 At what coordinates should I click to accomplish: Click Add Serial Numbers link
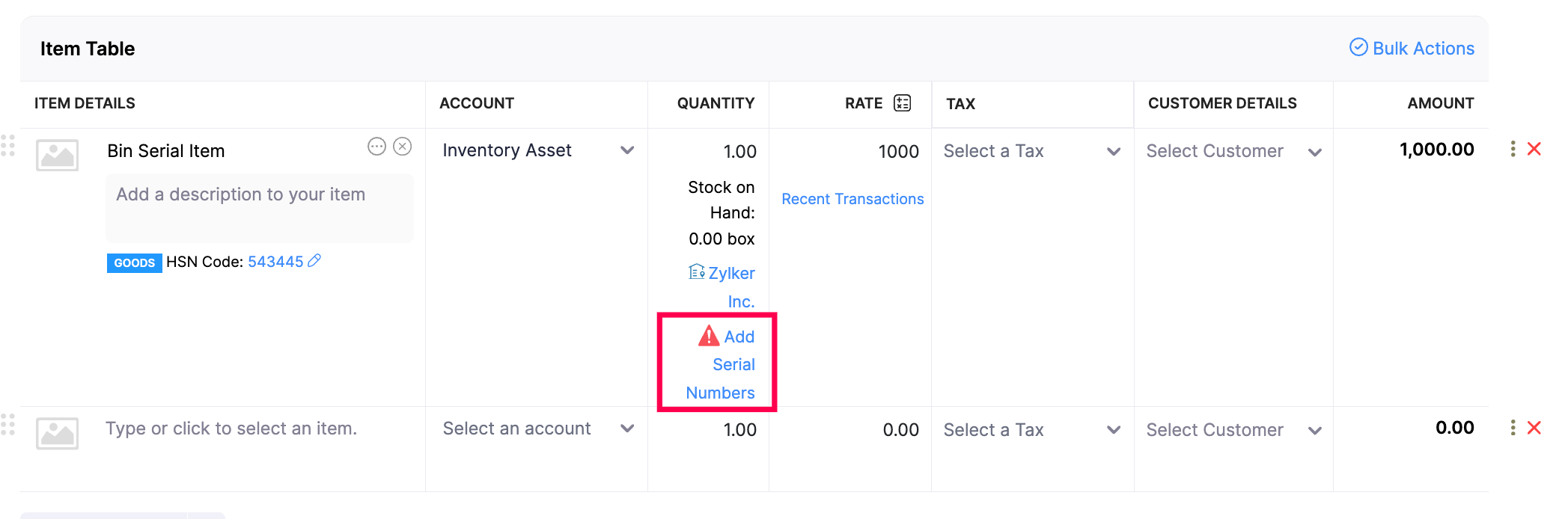coord(721,365)
